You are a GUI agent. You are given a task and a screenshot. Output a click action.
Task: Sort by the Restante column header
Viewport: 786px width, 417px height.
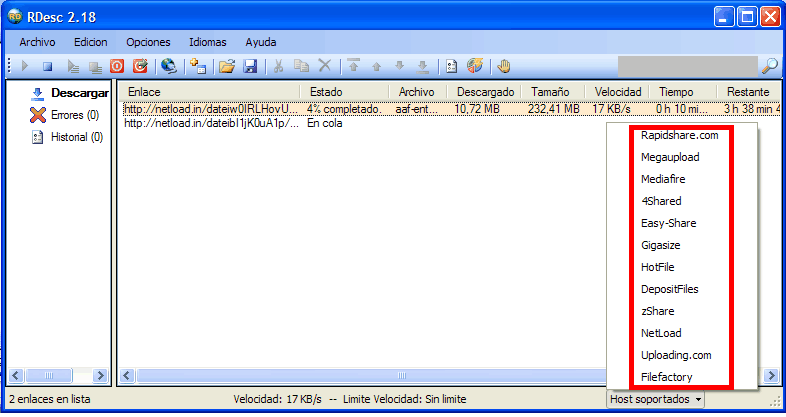(x=748, y=92)
